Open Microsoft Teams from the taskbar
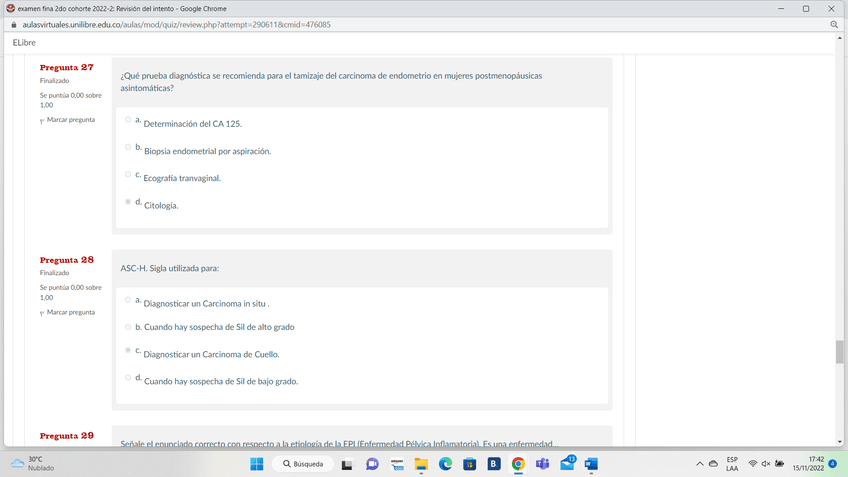The height and width of the screenshot is (477, 848). pos(542,464)
